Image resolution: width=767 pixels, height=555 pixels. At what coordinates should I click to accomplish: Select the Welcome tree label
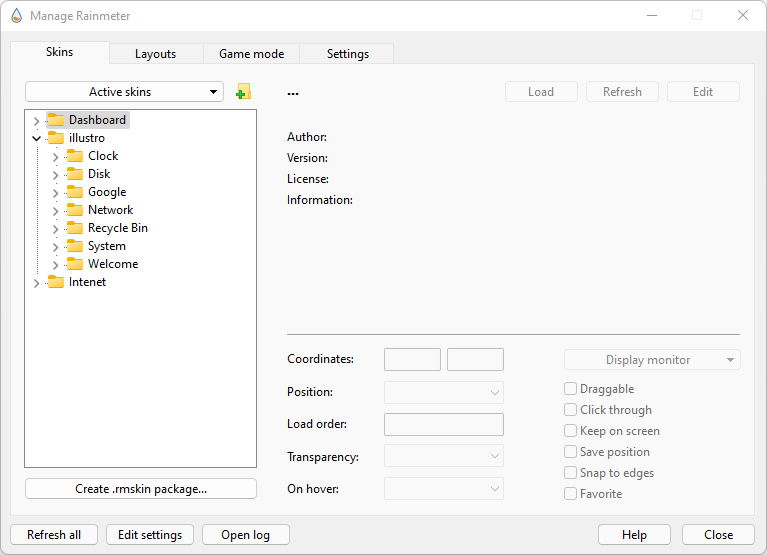(113, 264)
